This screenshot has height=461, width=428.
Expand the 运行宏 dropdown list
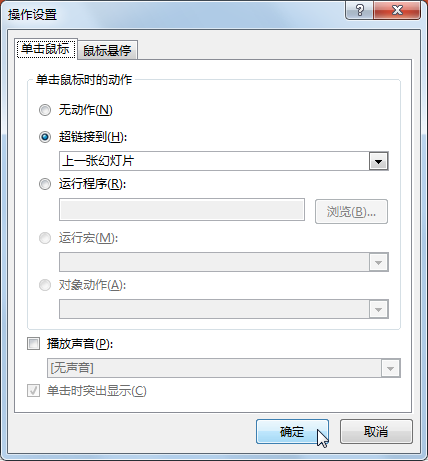pos(378,262)
